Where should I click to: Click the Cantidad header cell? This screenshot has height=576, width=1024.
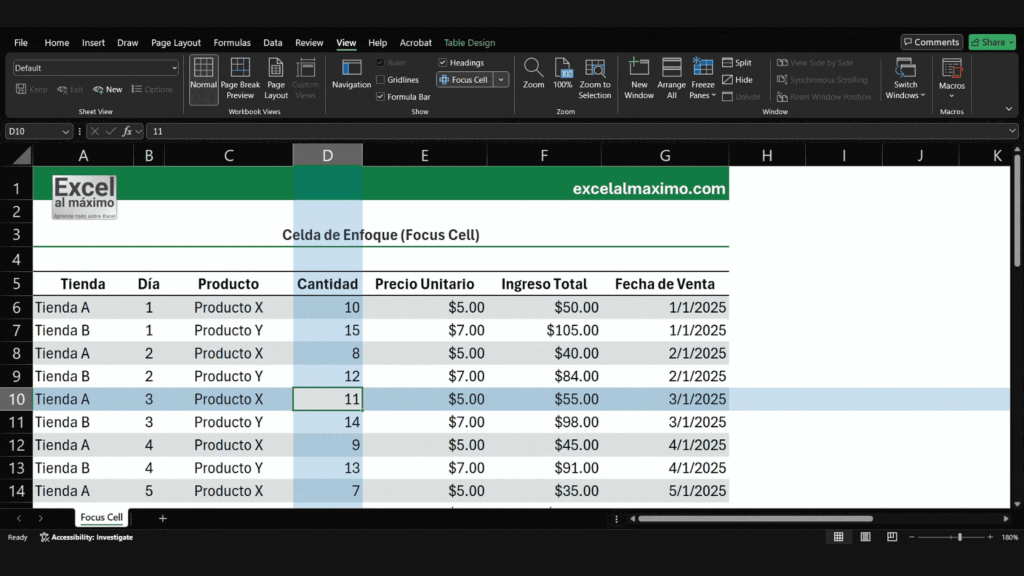(327, 284)
